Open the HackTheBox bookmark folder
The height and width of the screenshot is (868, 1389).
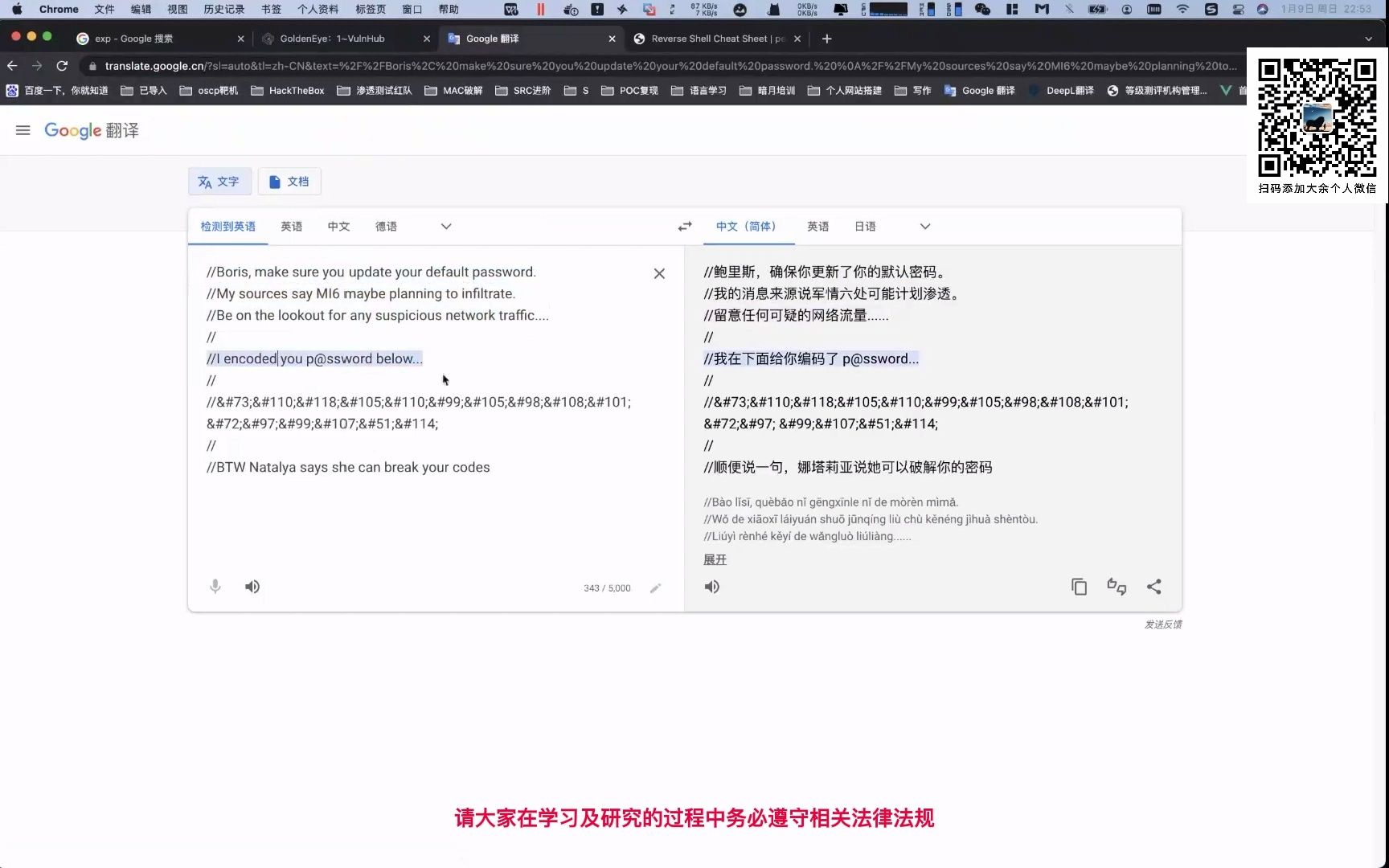[x=288, y=91]
